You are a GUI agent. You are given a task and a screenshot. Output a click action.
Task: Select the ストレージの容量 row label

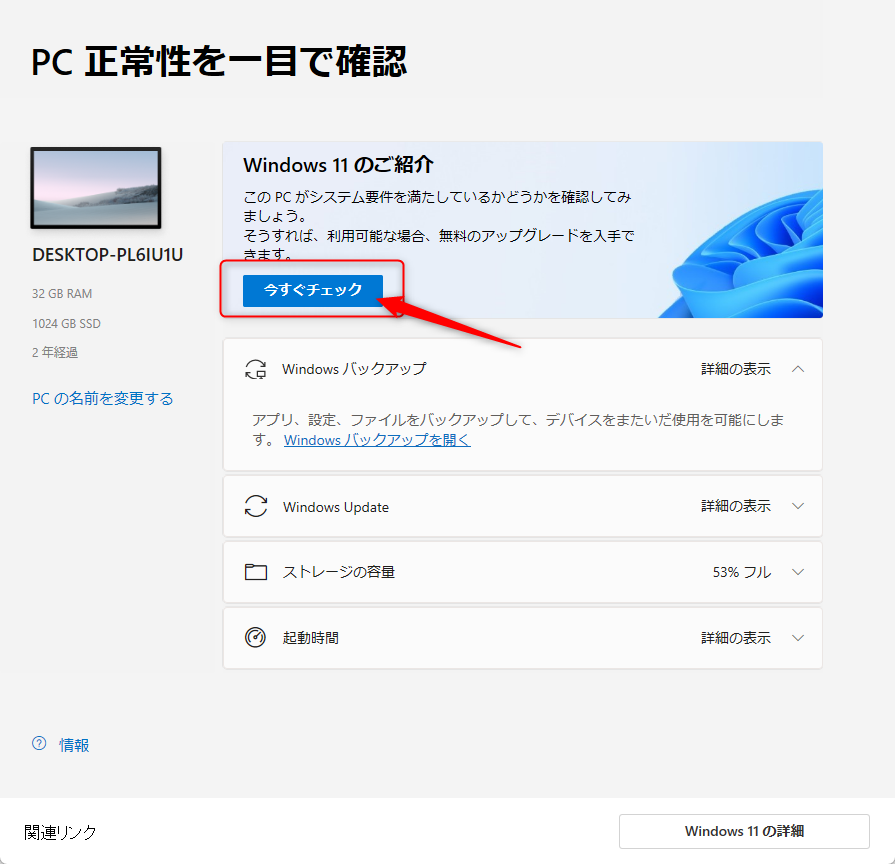pyautogui.click(x=339, y=572)
